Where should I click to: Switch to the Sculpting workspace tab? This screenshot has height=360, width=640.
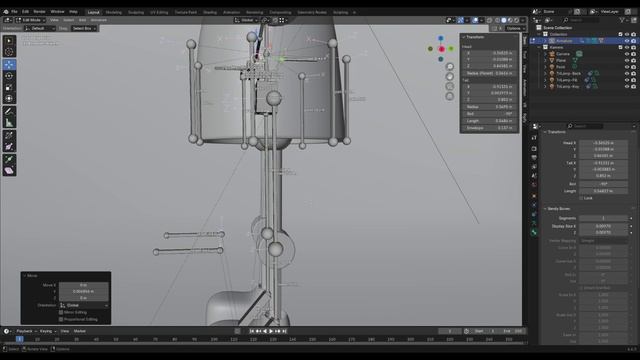[x=136, y=13]
